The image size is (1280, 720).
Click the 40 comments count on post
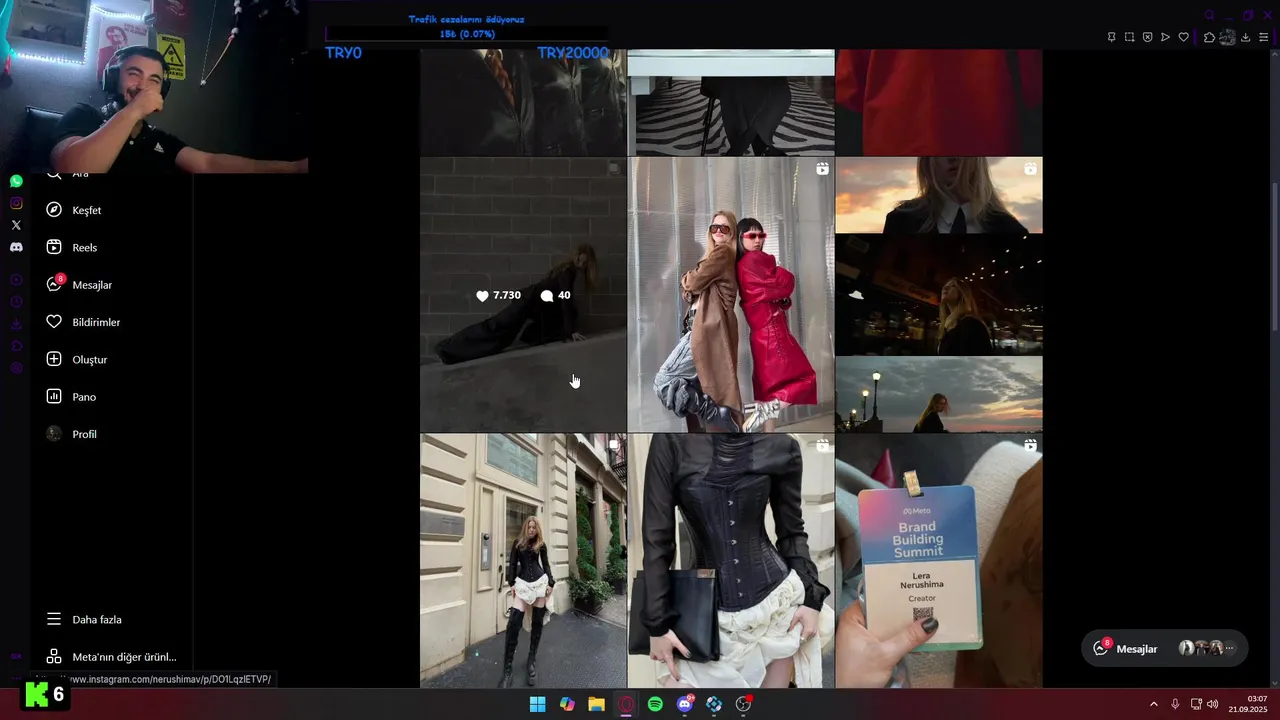tap(555, 295)
